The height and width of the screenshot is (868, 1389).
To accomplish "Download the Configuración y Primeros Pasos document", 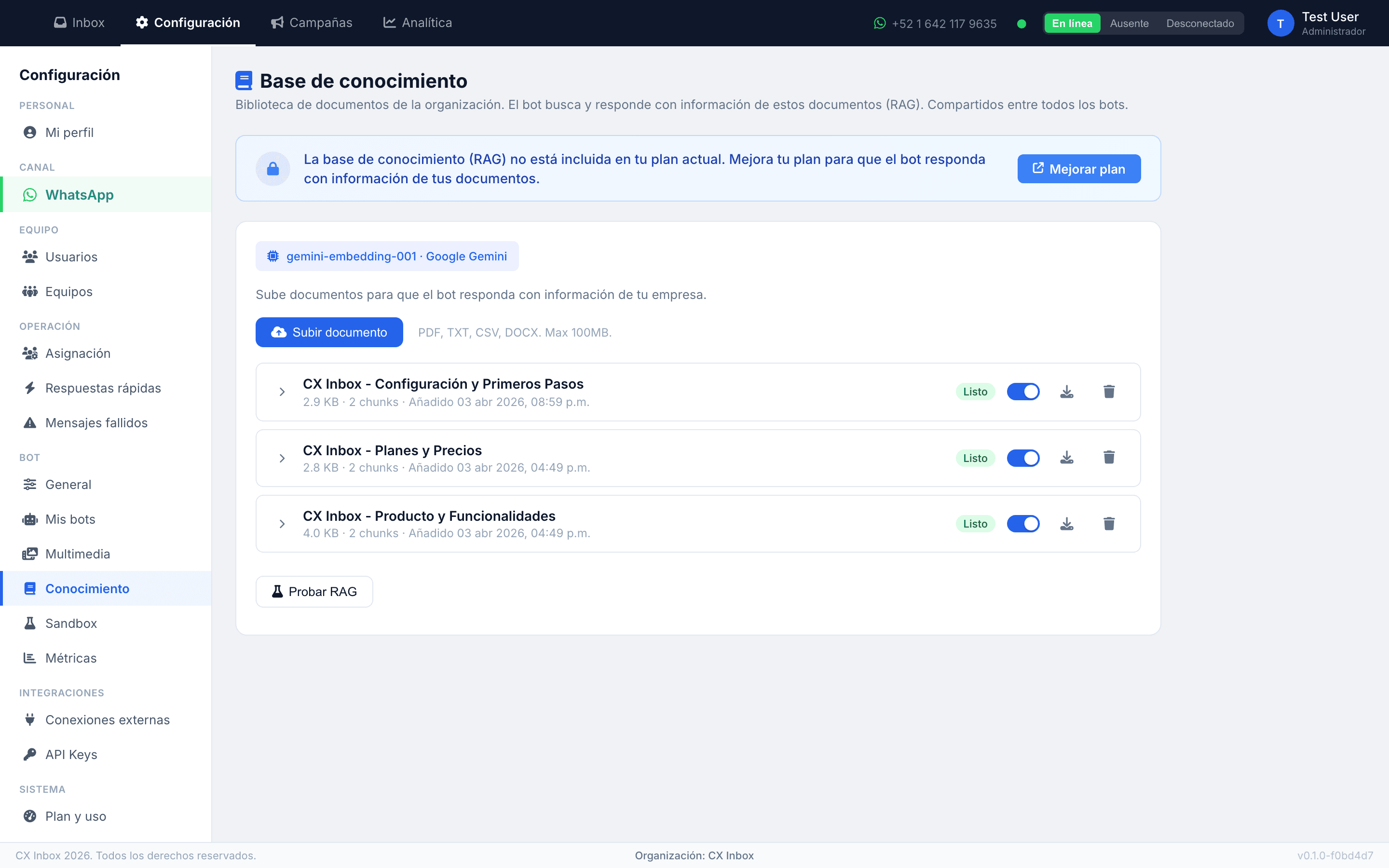I will [x=1066, y=392].
